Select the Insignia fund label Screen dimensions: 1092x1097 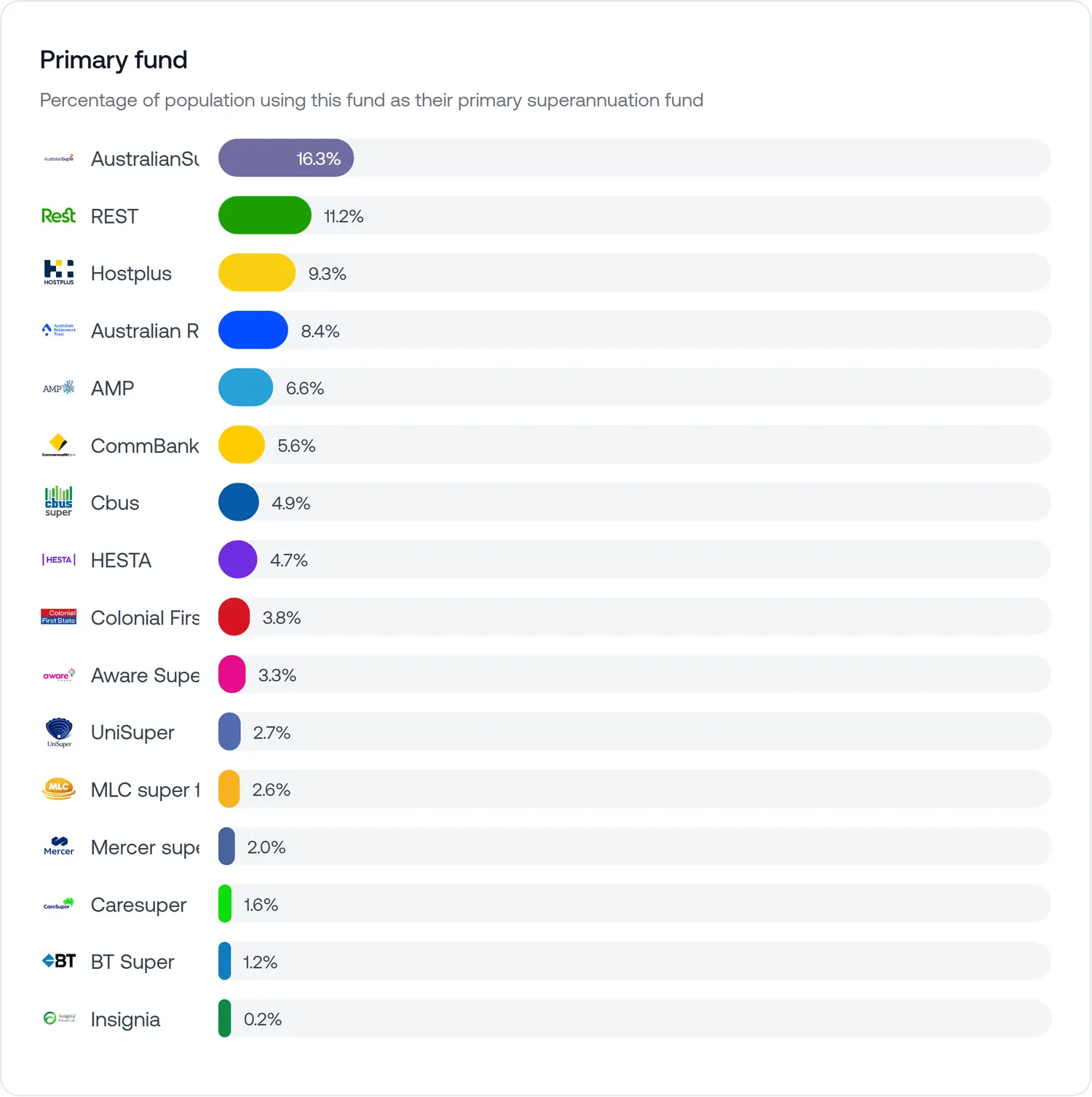pos(125,1020)
